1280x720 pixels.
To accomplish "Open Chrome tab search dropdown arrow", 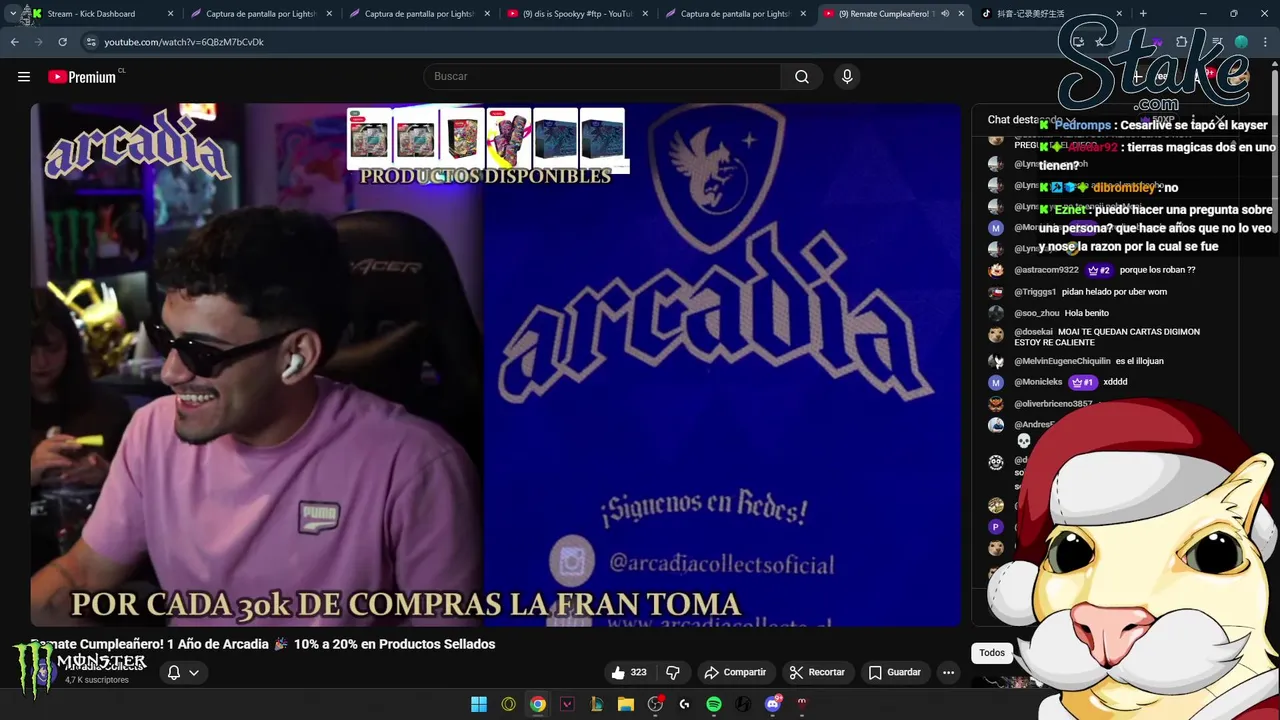I will click(12, 14).
